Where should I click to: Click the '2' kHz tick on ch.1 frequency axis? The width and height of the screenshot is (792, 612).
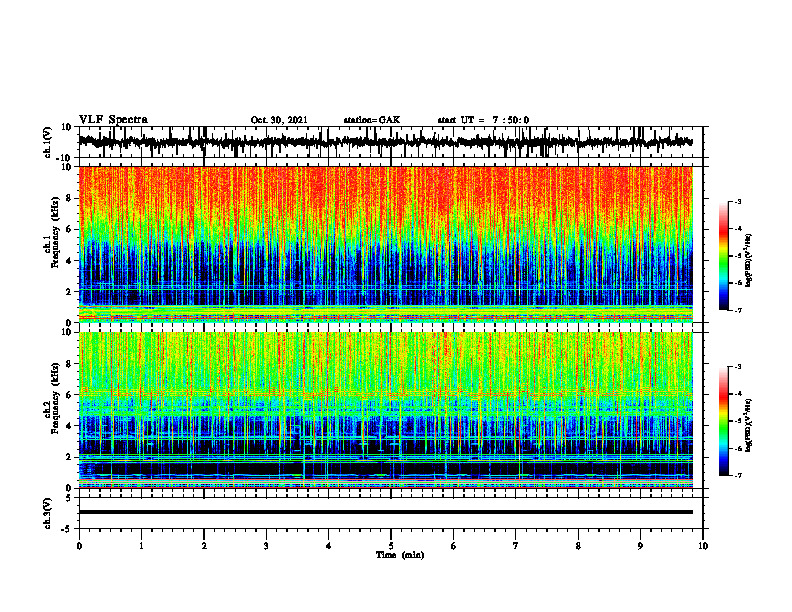(x=70, y=292)
